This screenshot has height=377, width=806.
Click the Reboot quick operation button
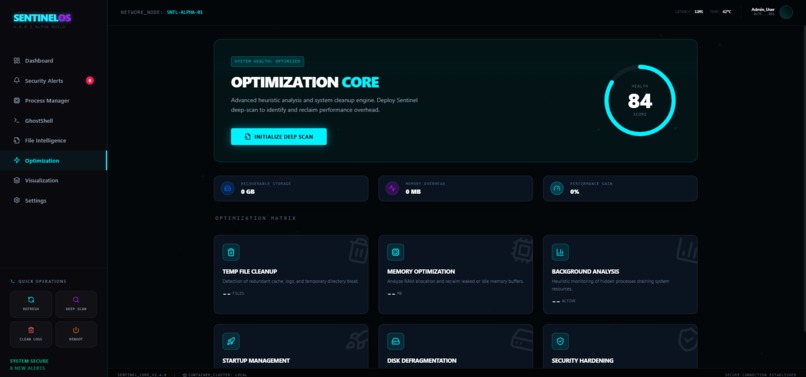pos(76,334)
